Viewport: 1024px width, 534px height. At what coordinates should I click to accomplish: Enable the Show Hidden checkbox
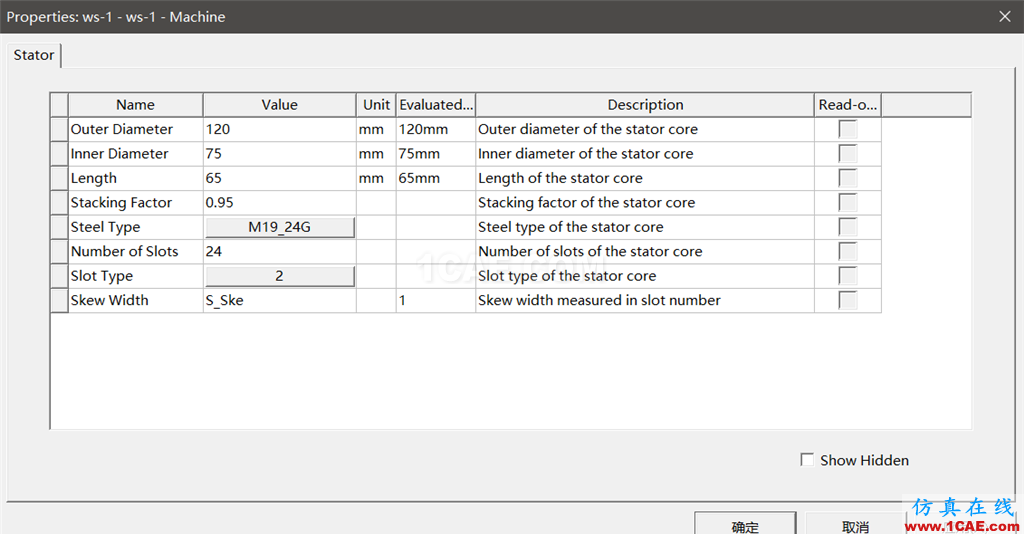pos(807,460)
